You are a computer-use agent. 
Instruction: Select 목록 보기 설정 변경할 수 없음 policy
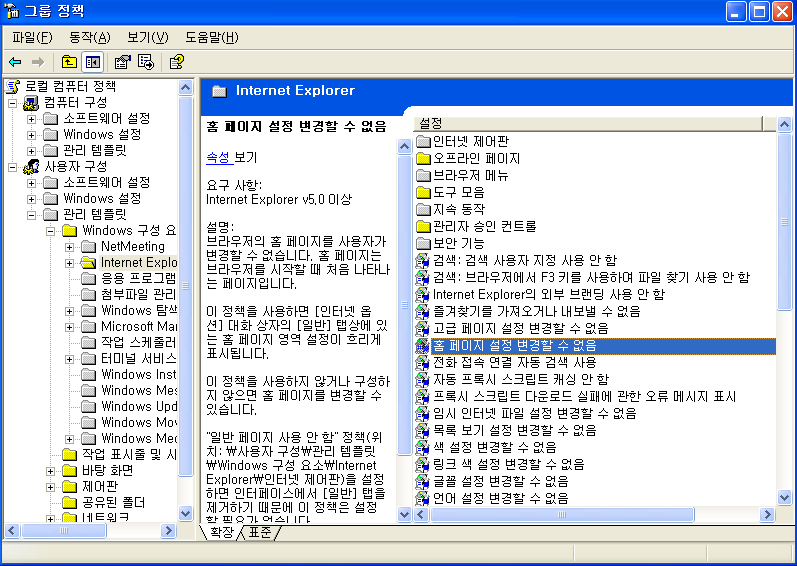pyautogui.click(x=514, y=430)
